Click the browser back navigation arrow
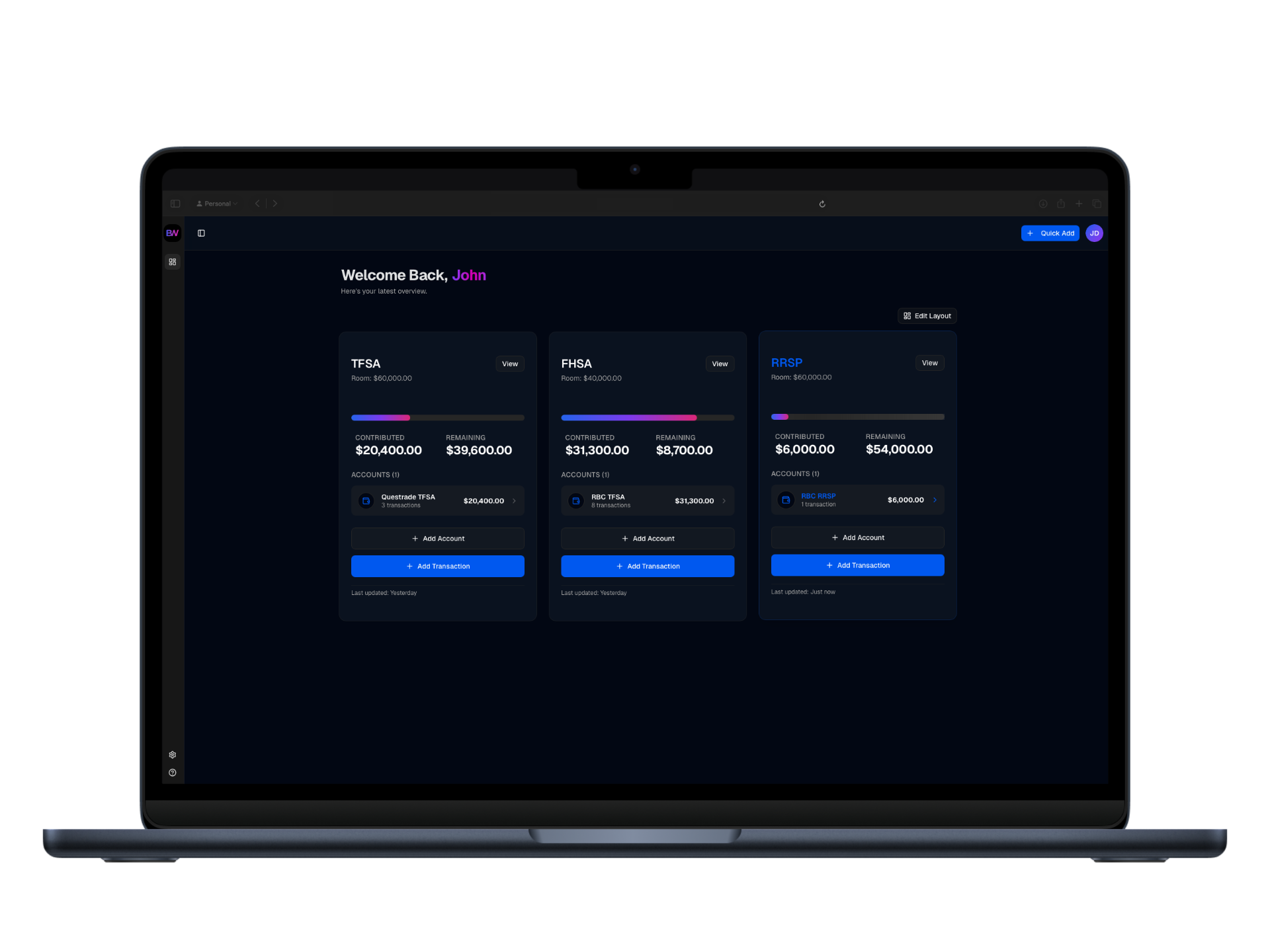 coord(257,204)
